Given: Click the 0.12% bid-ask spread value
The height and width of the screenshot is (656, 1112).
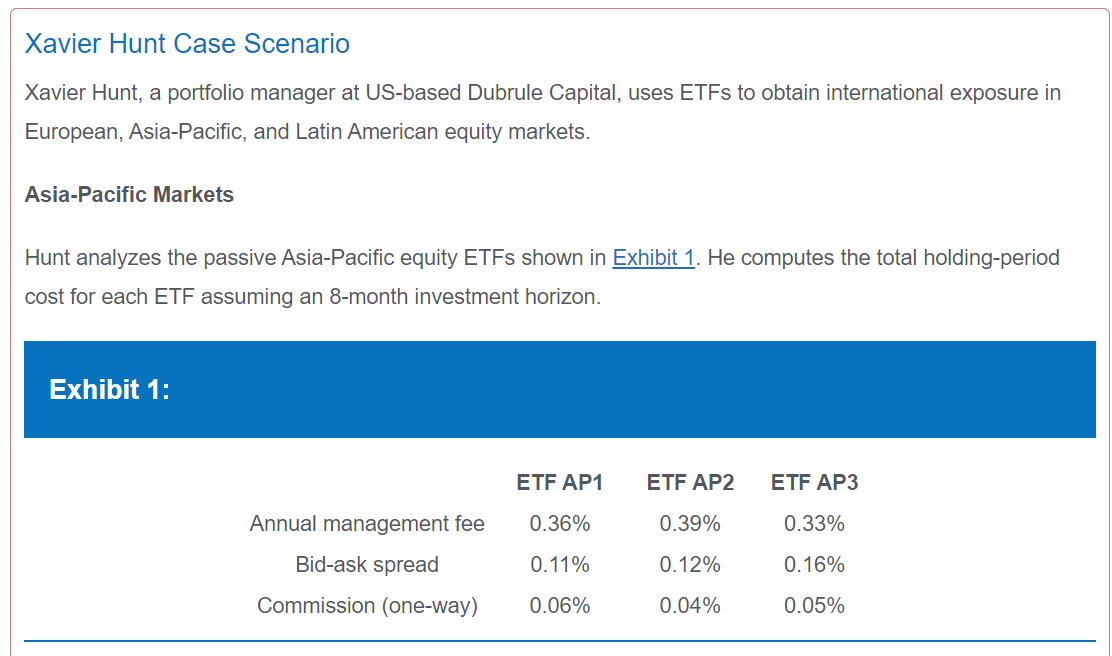Looking at the screenshot, I should [x=690, y=565].
